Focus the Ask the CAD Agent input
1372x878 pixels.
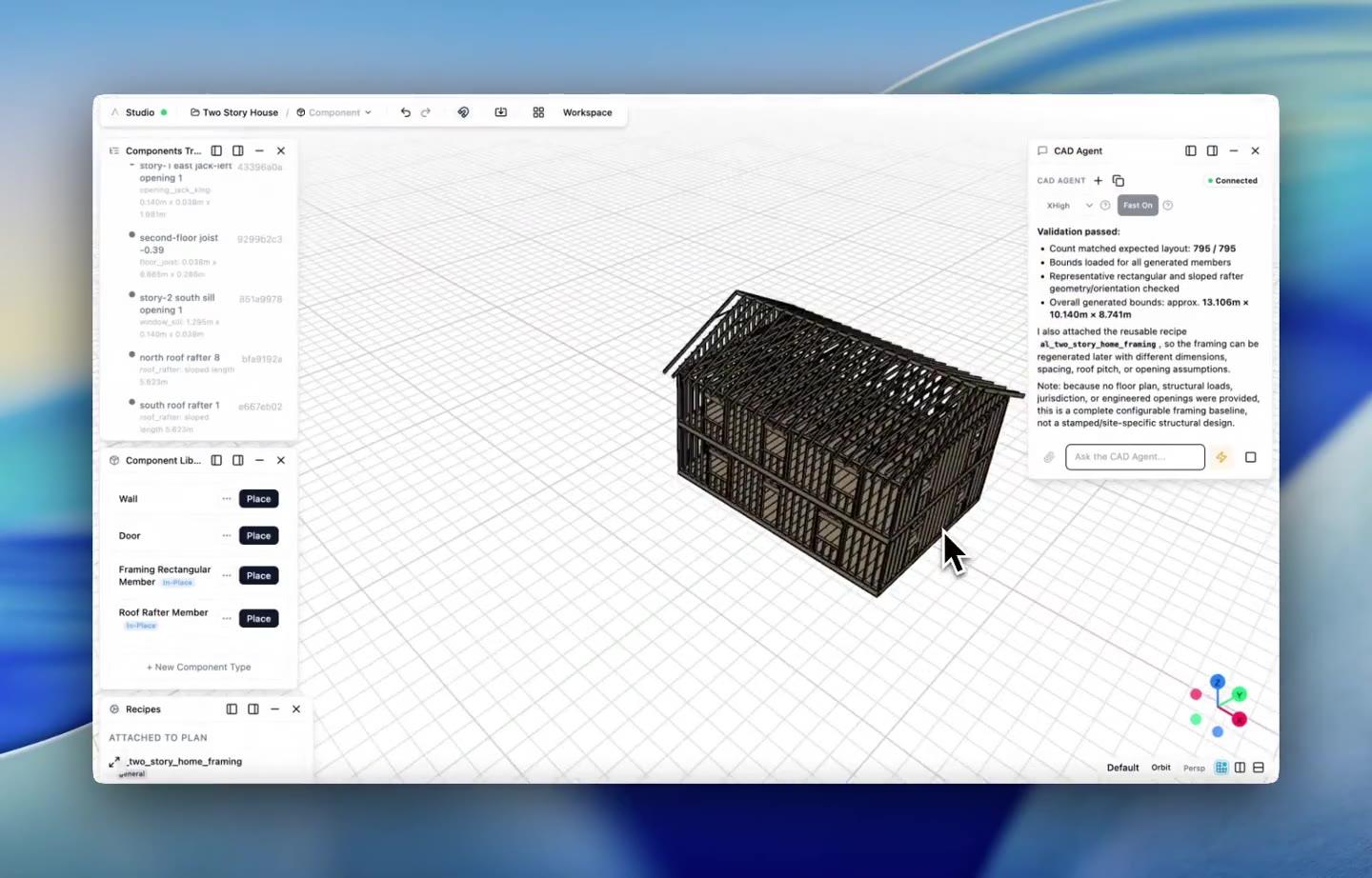(x=1135, y=457)
